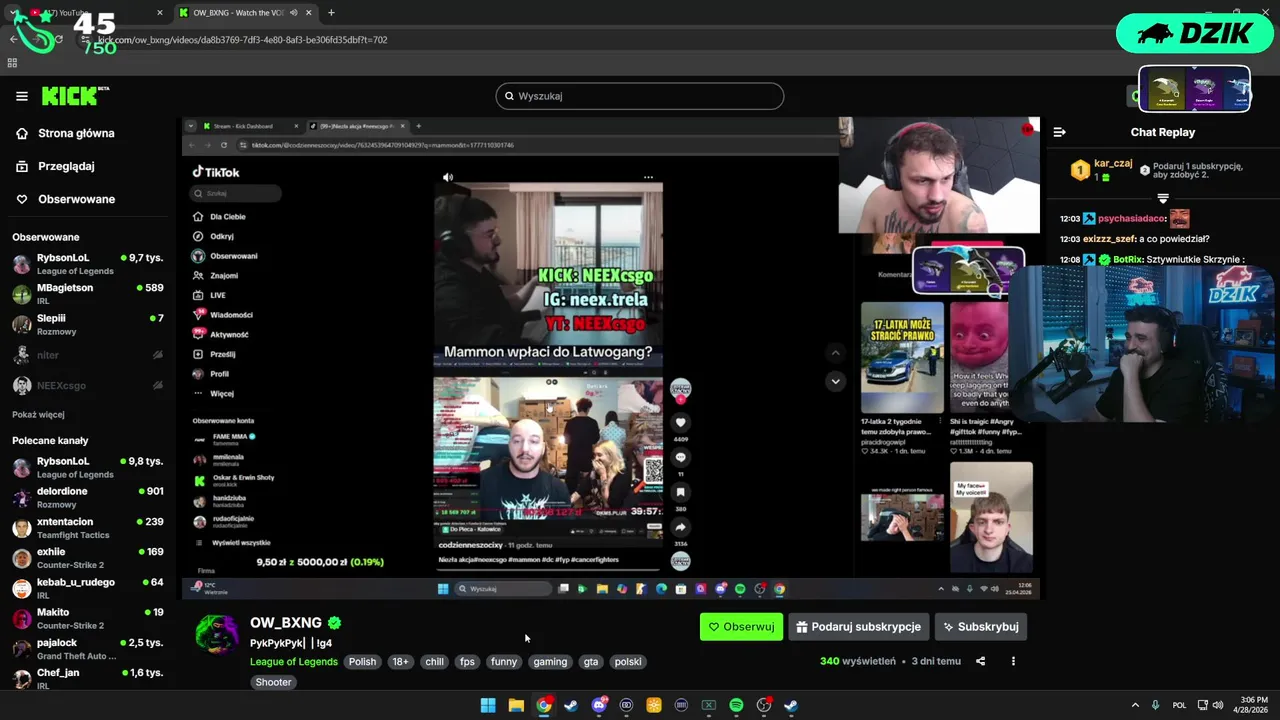1280x720 pixels.
Task: Open offline channel NEEXcsgo
Action: coord(87,385)
